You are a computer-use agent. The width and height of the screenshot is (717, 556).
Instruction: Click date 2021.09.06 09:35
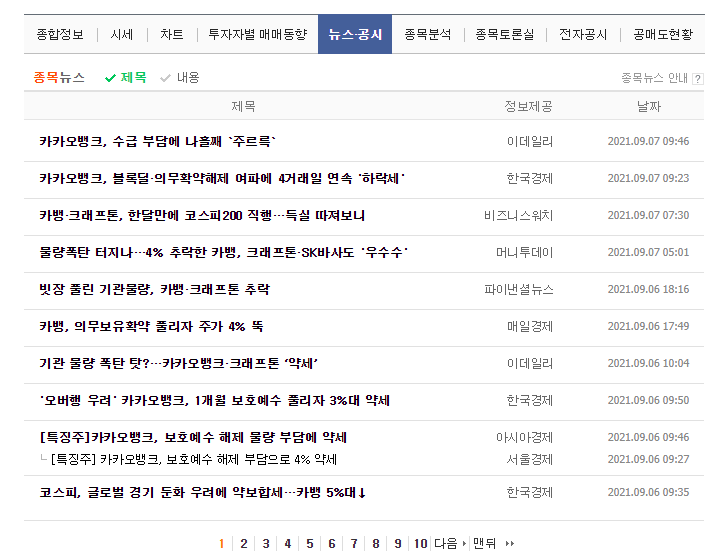tap(648, 492)
